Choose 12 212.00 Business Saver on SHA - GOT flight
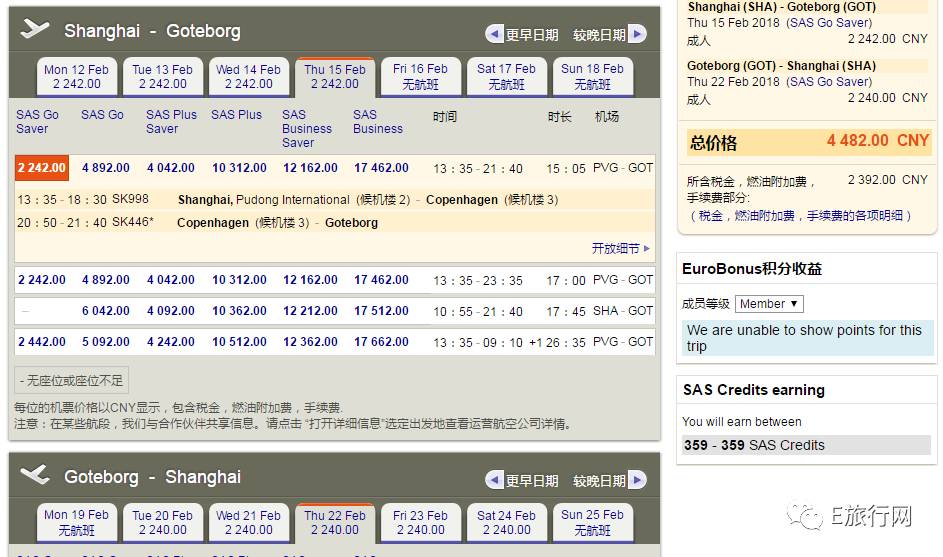Screen dimensions: 943x557 [x=310, y=311]
